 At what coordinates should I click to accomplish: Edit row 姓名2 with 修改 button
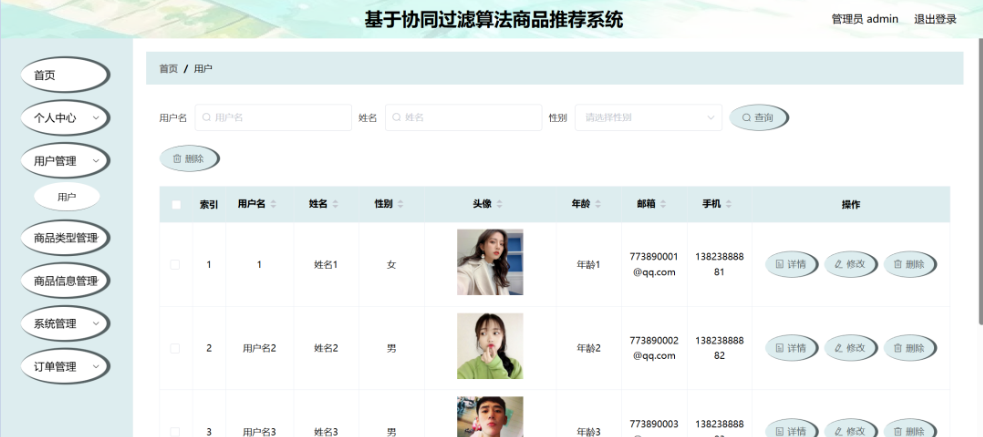[x=851, y=347]
